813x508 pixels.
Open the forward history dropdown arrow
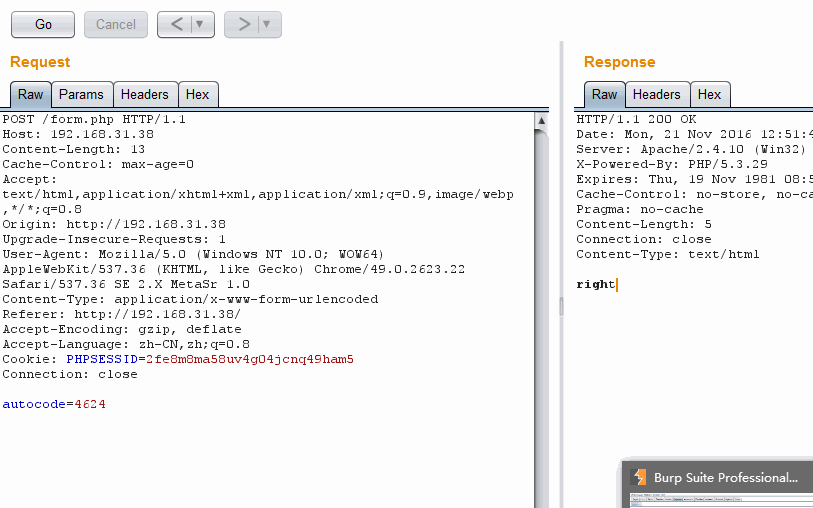(267, 24)
